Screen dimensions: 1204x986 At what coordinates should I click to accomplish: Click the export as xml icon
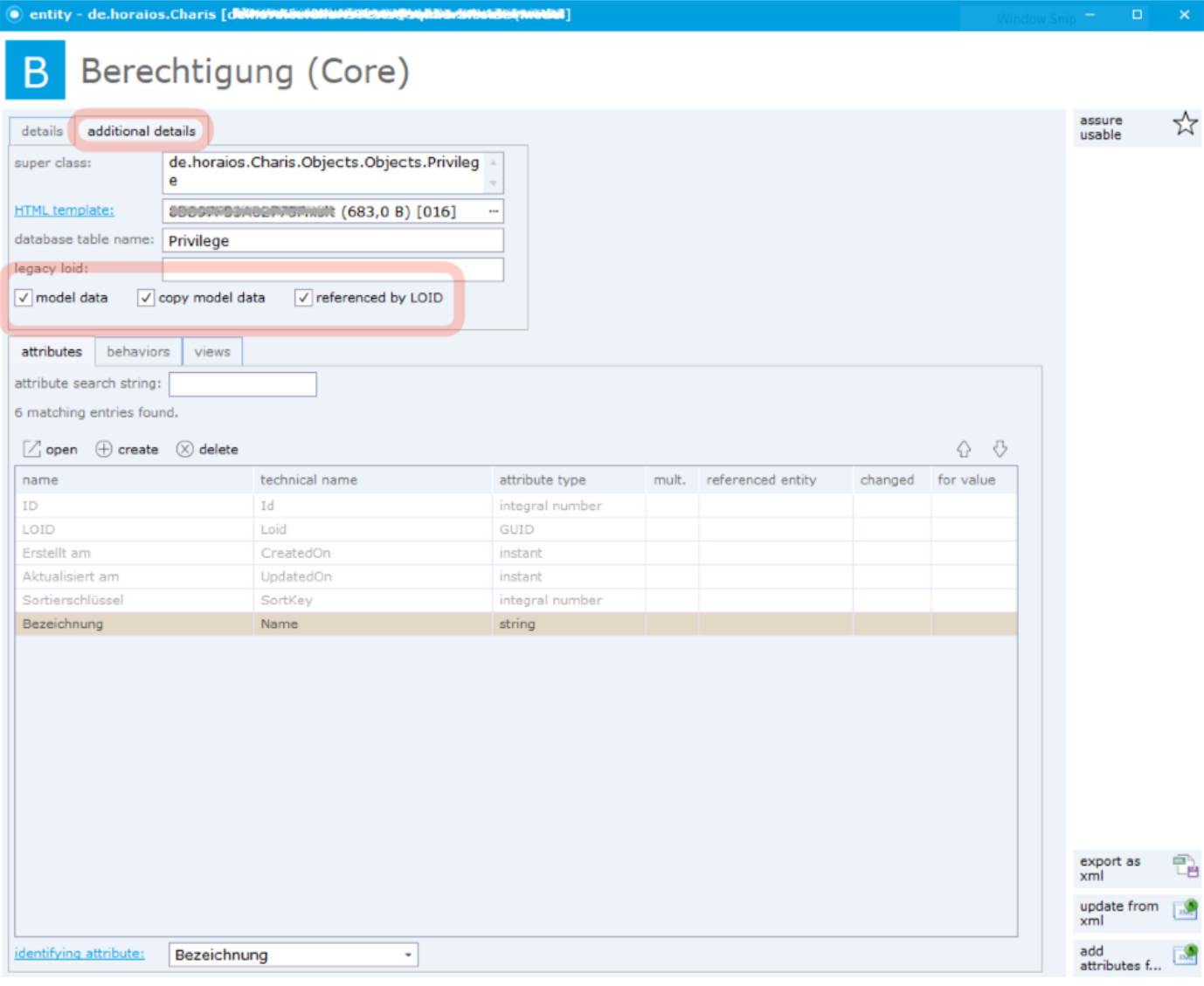[1185, 865]
